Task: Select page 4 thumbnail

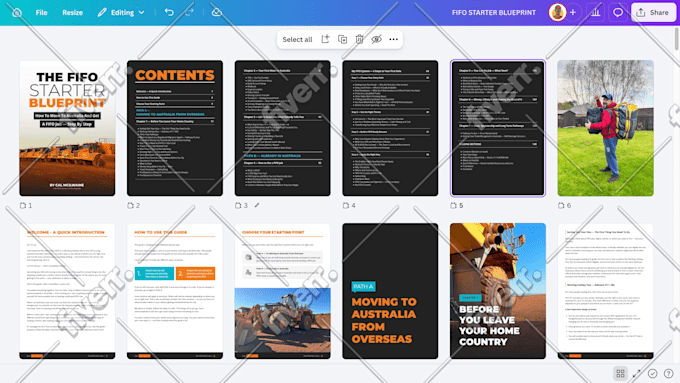Action: 390,128
